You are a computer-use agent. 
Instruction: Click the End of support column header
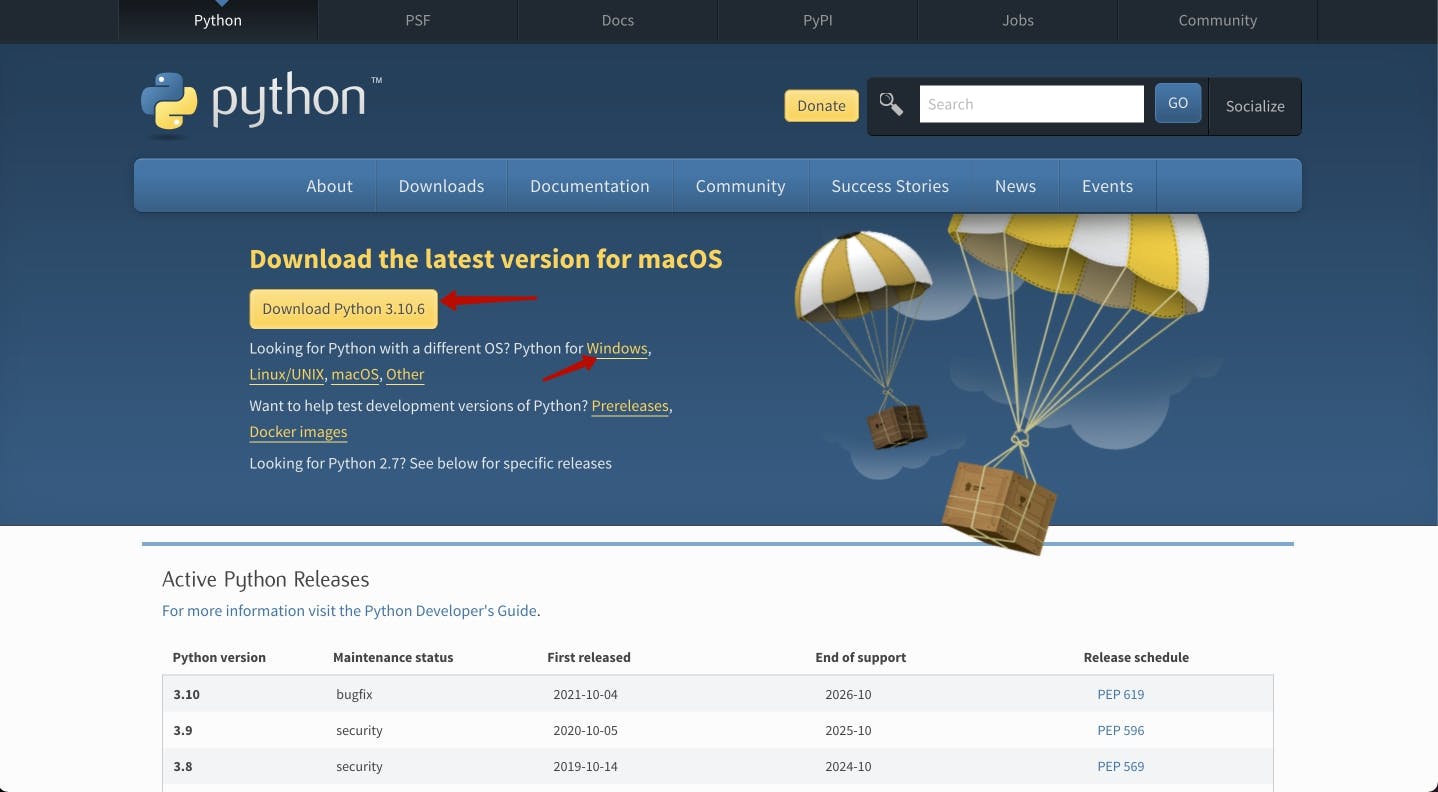click(x=861, y=657)
